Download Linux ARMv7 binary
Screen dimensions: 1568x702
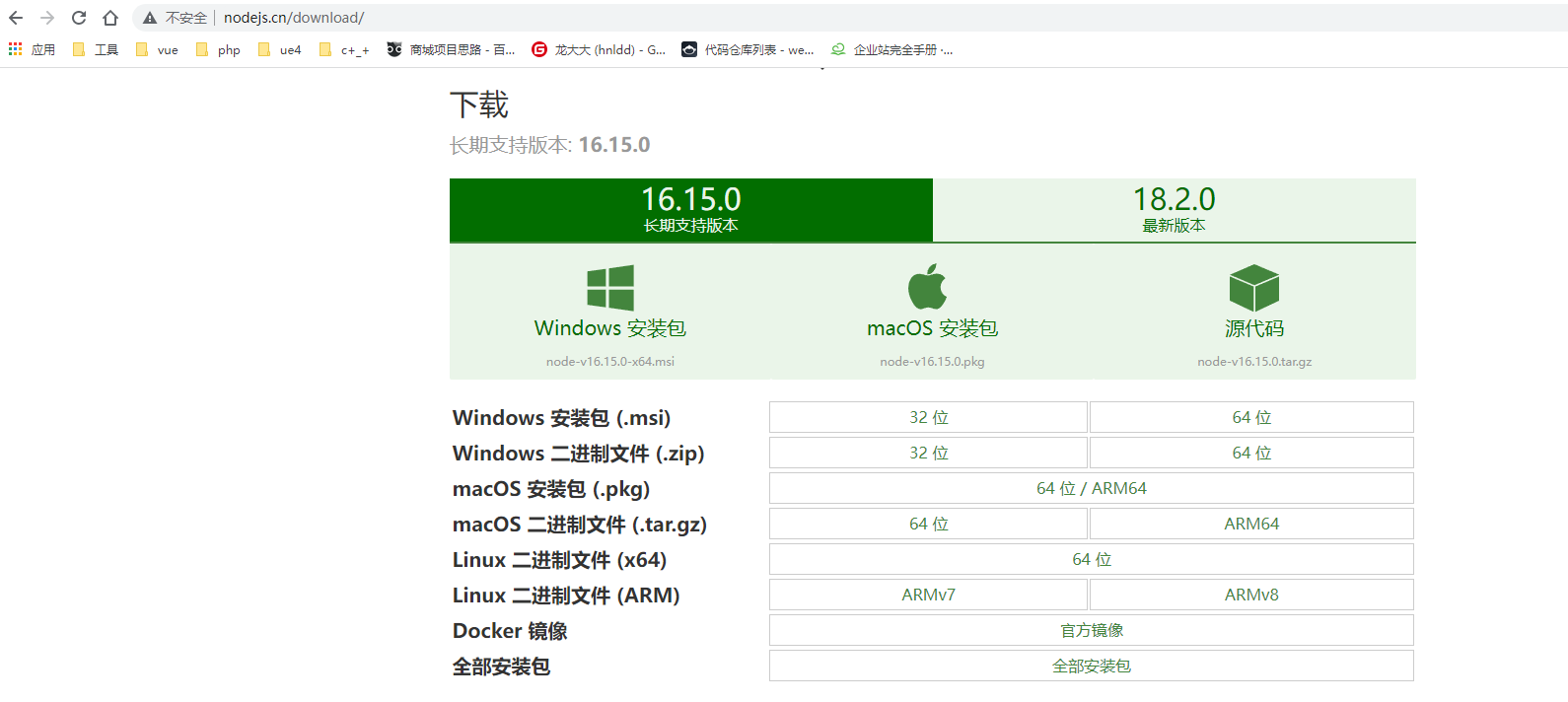coord(928,595)
